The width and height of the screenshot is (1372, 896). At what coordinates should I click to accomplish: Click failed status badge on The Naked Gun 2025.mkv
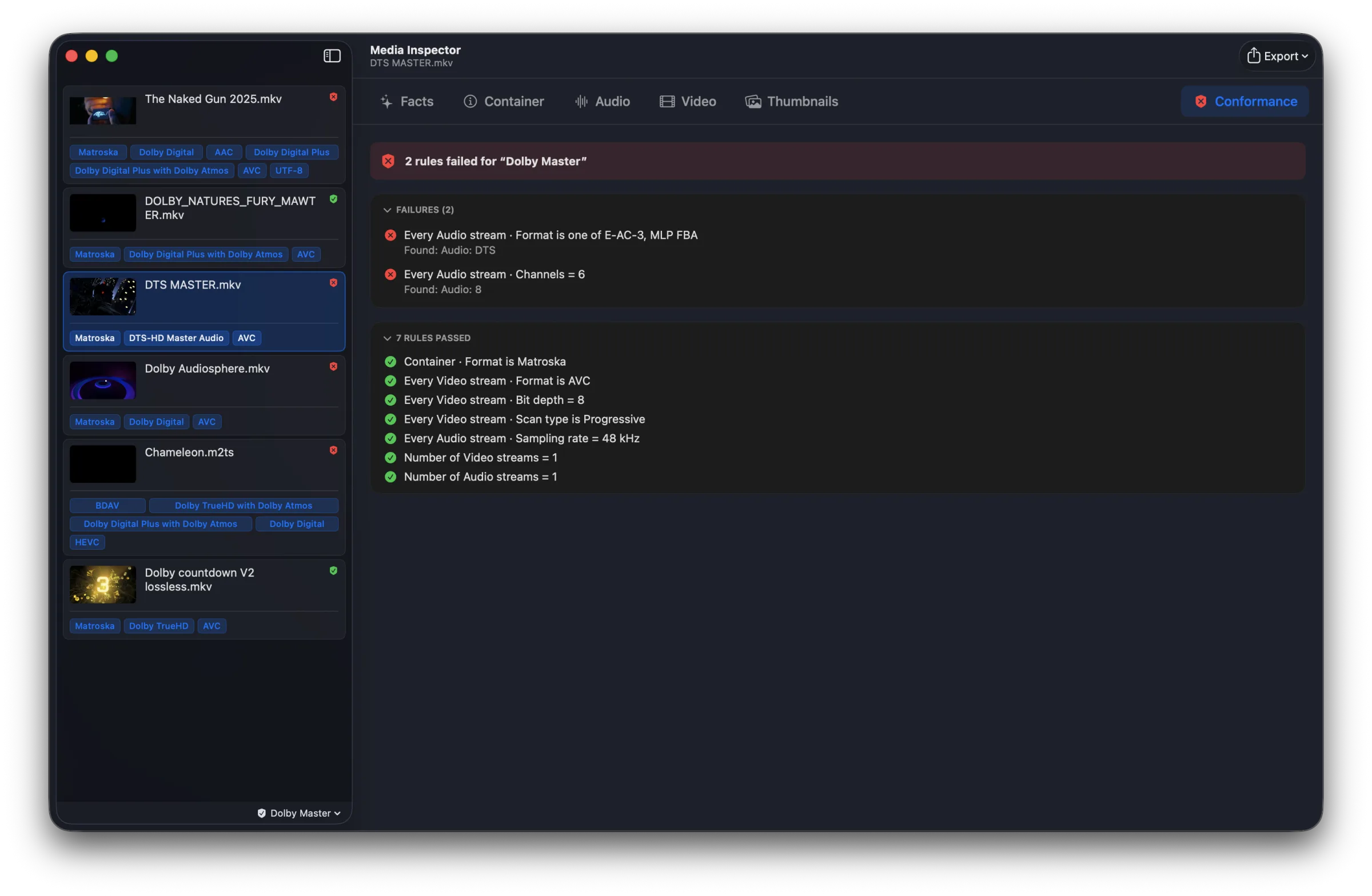coord(333,97)
